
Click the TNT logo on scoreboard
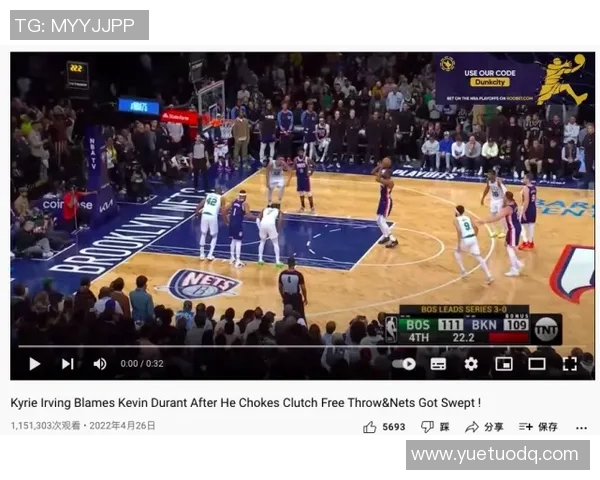pos(546,328)
